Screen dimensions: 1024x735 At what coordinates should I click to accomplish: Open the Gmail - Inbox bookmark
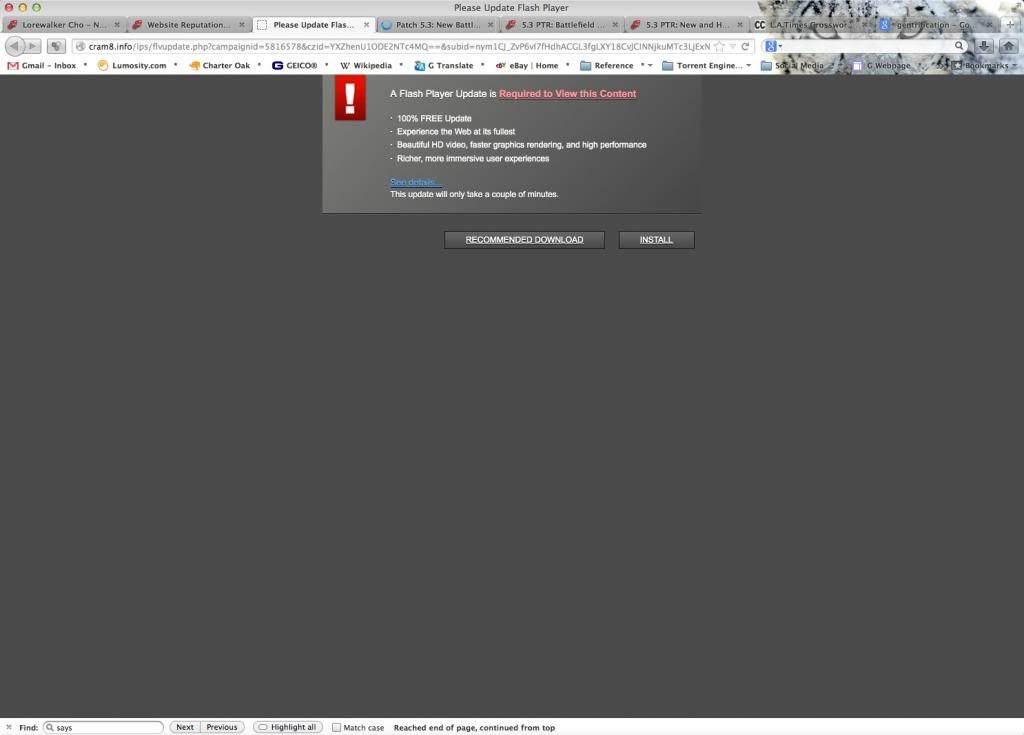pos(42,65)
